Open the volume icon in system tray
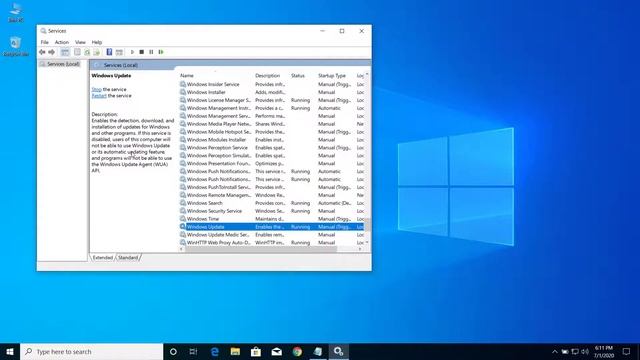Screen dimensions: 640x360 point(585,351)
